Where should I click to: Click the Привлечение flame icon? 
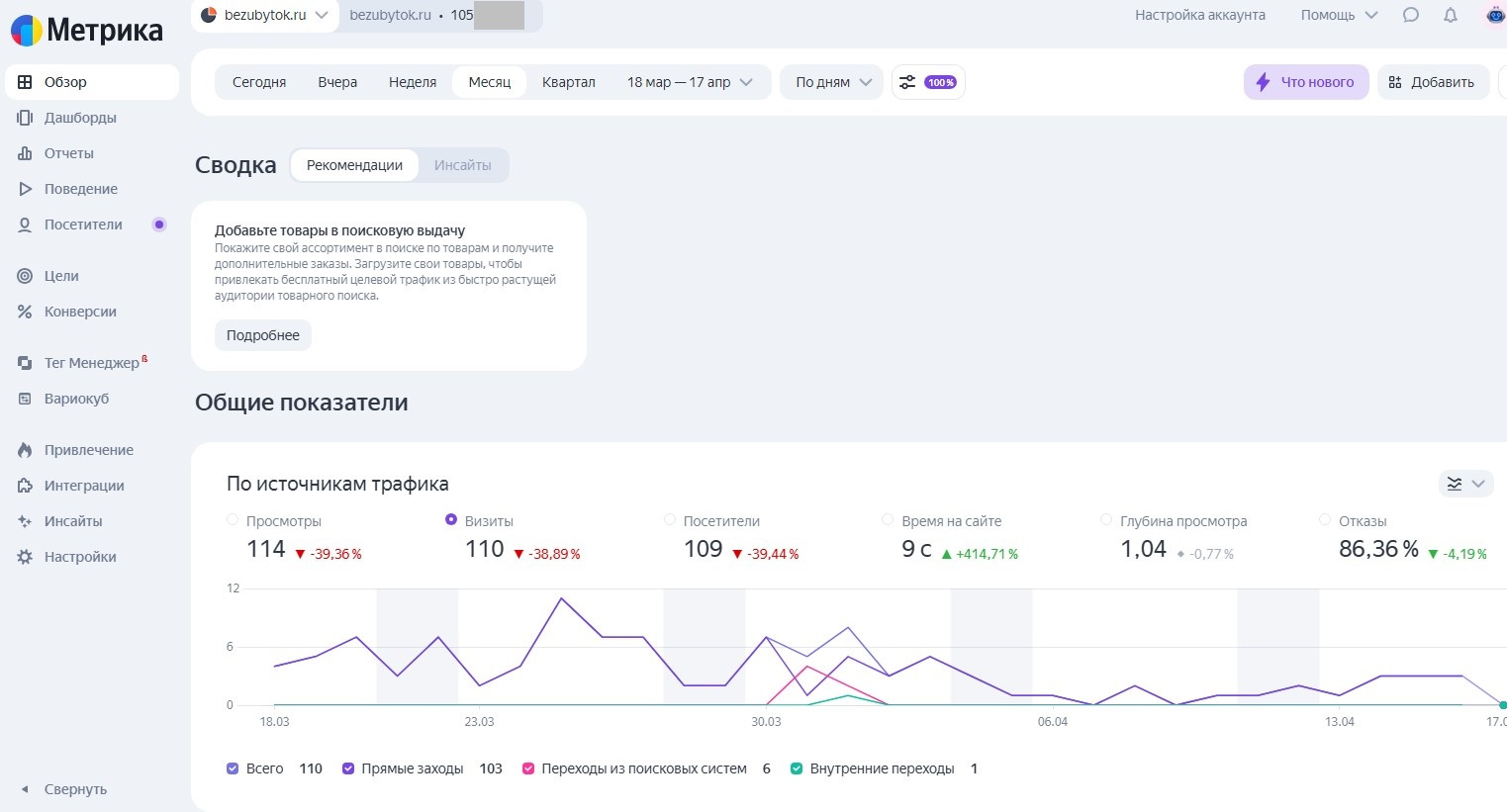click(x=25, y=450)
